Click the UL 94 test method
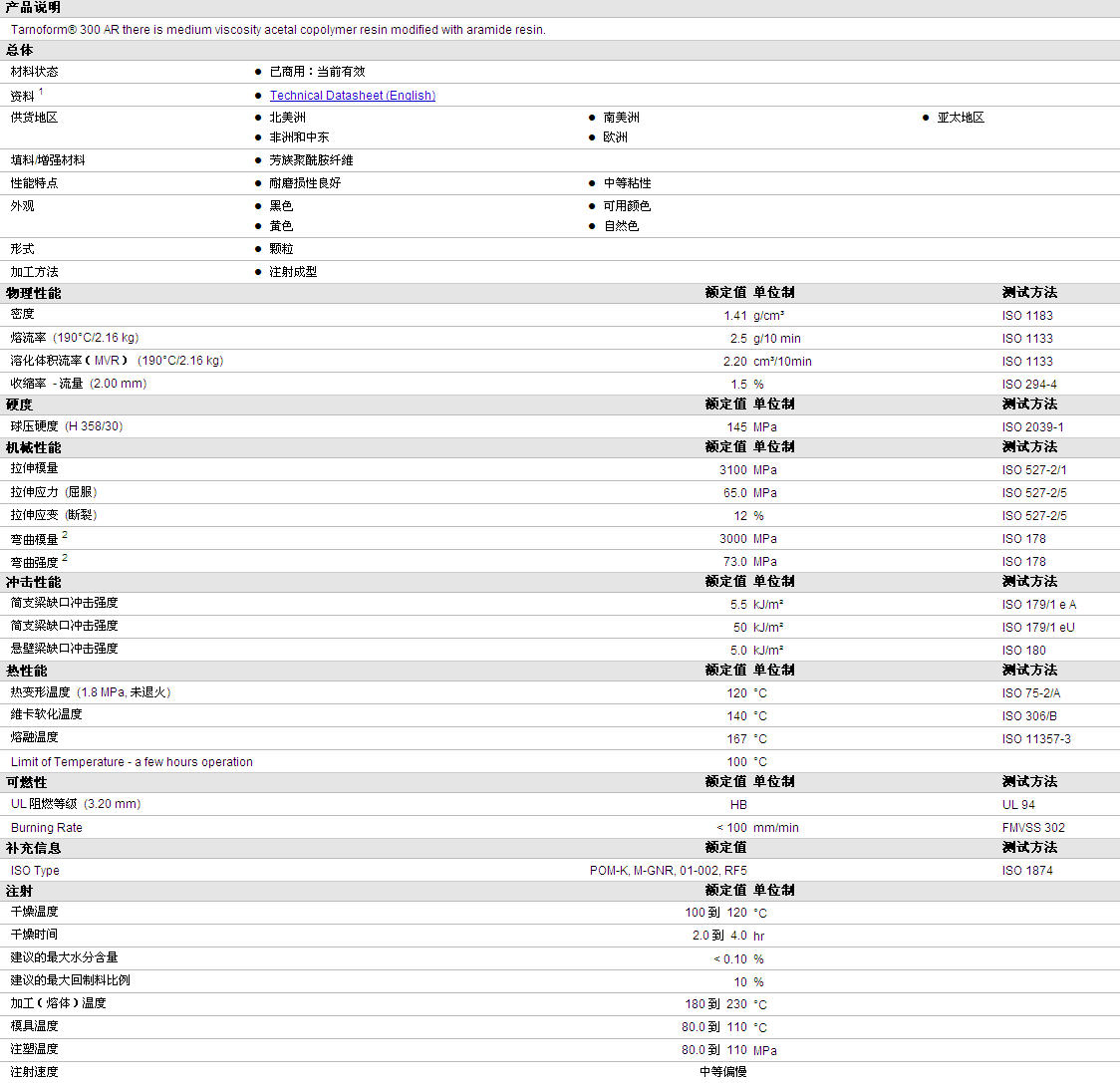1120x1083 pixels. tap(1018, 804)
